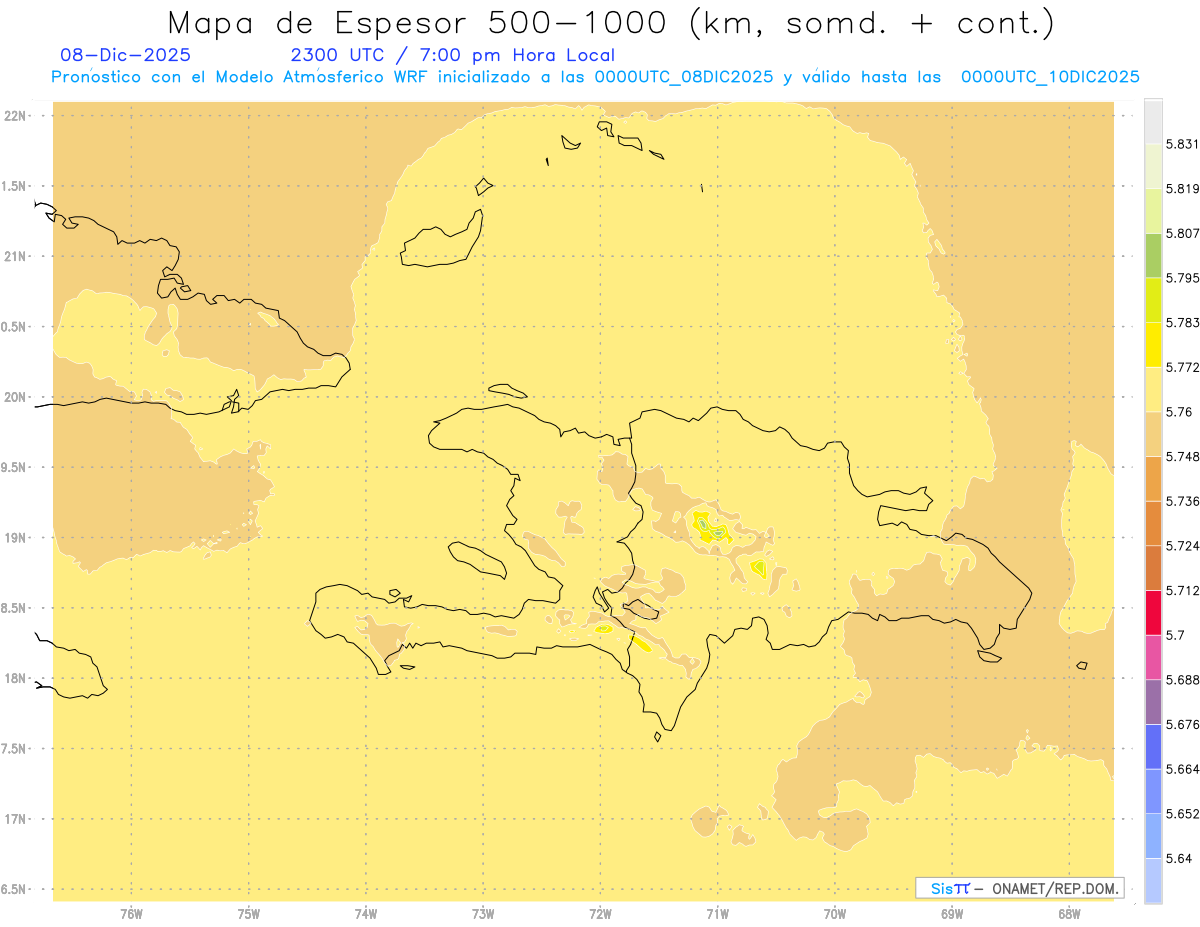Select the color bar value '5.7'
The width and height of the screenshot is (1200, 927).
point(1175,635)
